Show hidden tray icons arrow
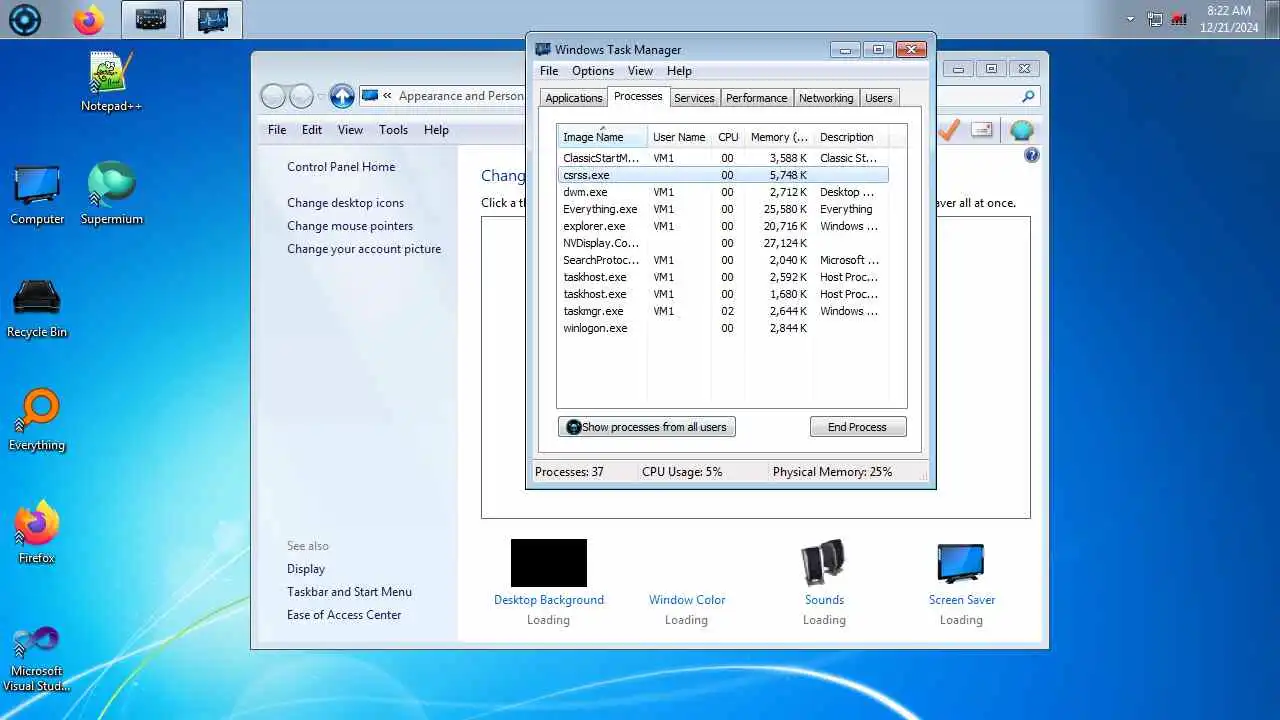This screenshot has width=1280, height=720. coord(1131,19)
